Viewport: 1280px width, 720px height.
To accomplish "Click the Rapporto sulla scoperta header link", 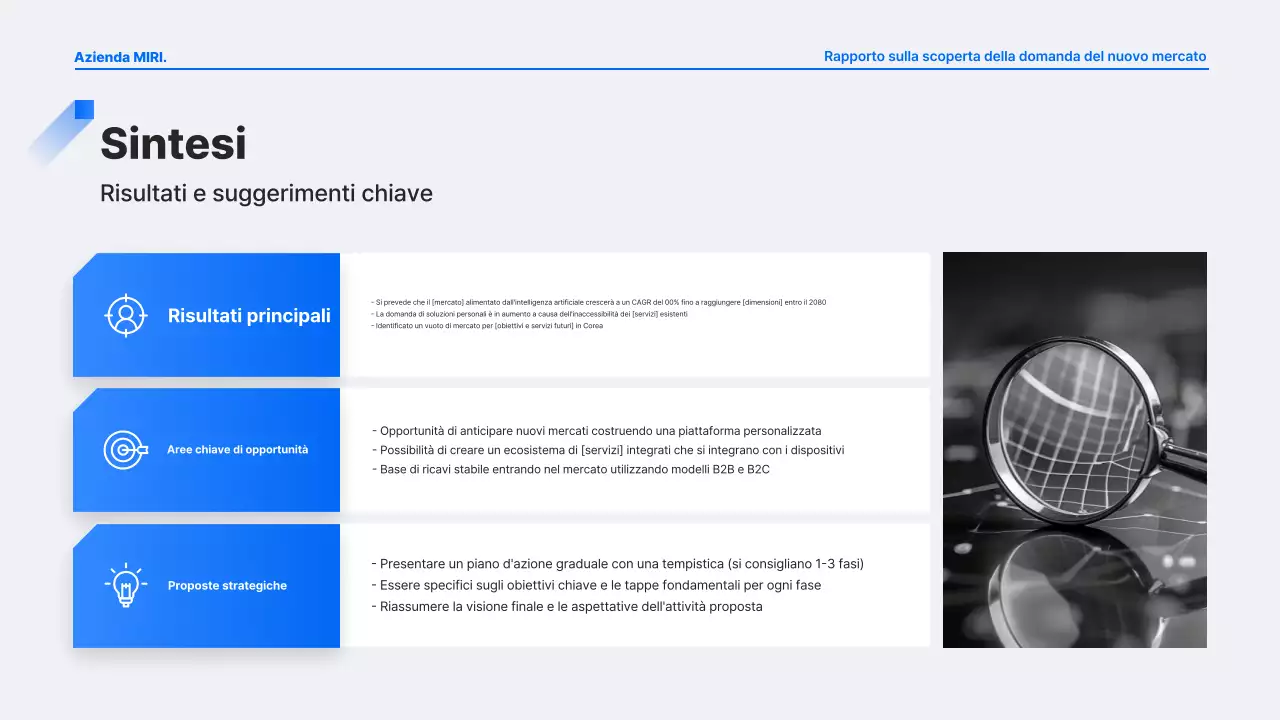I will (1014, 56).
